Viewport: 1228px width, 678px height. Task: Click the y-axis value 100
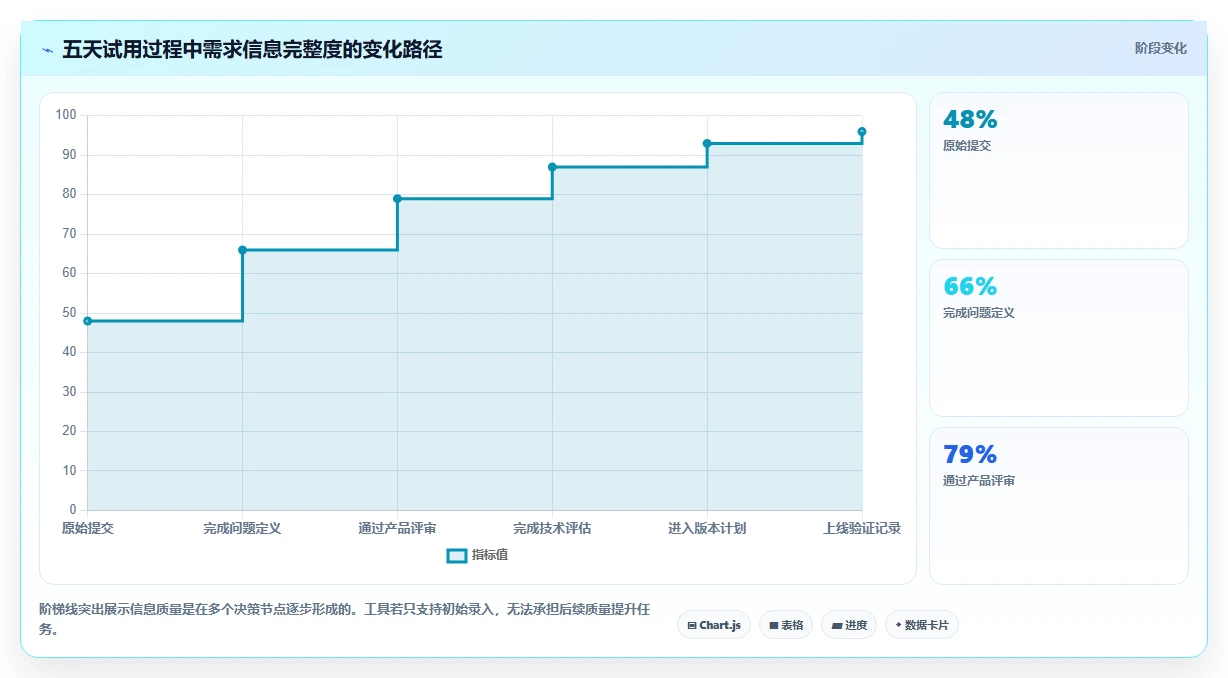click(66, 115)
